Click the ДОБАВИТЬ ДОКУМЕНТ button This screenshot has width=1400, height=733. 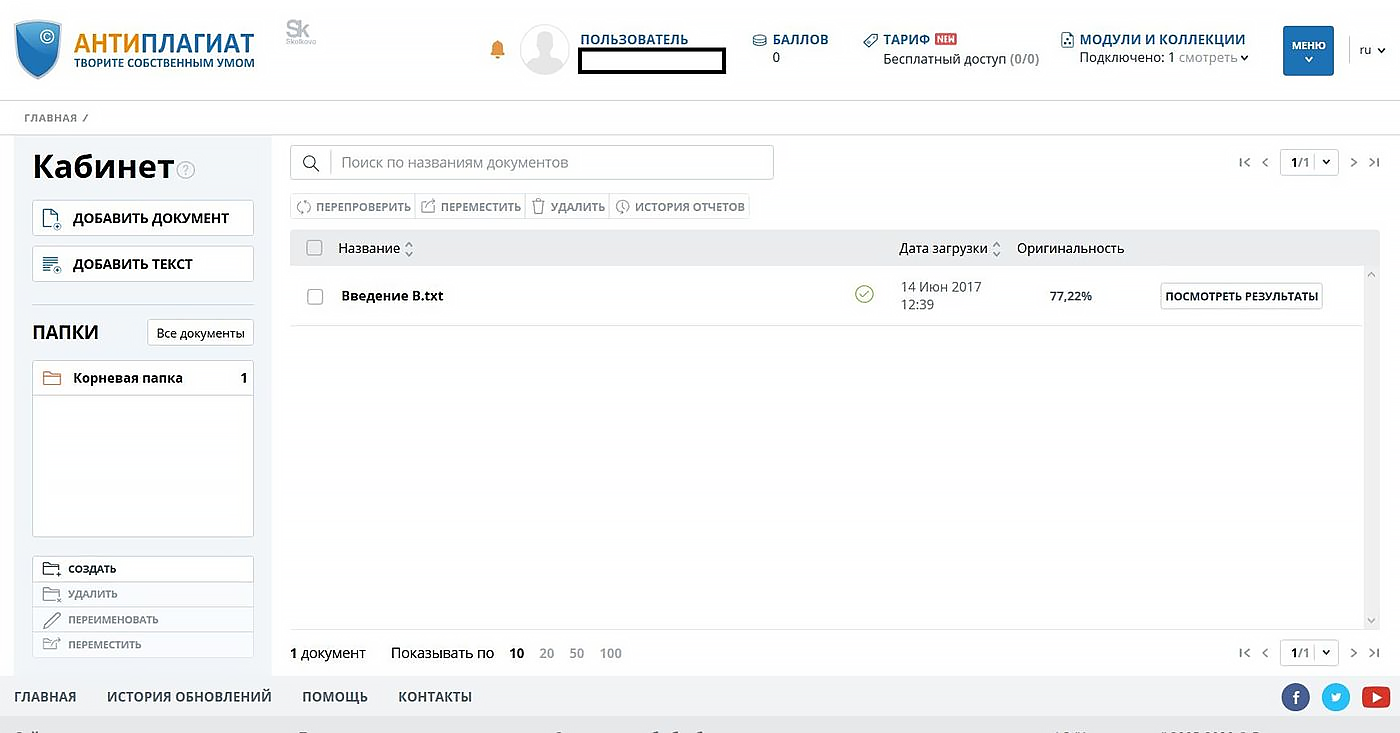[143, 218]
